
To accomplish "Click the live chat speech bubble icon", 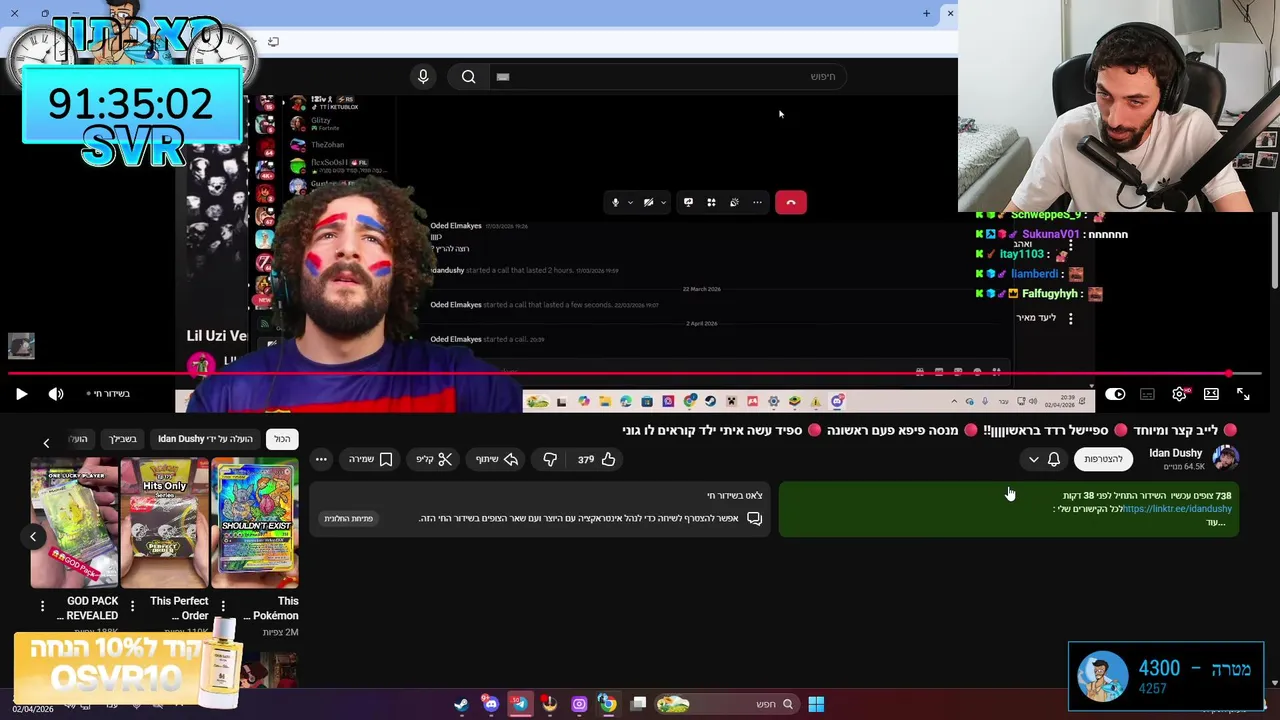I will coord(754,518).
